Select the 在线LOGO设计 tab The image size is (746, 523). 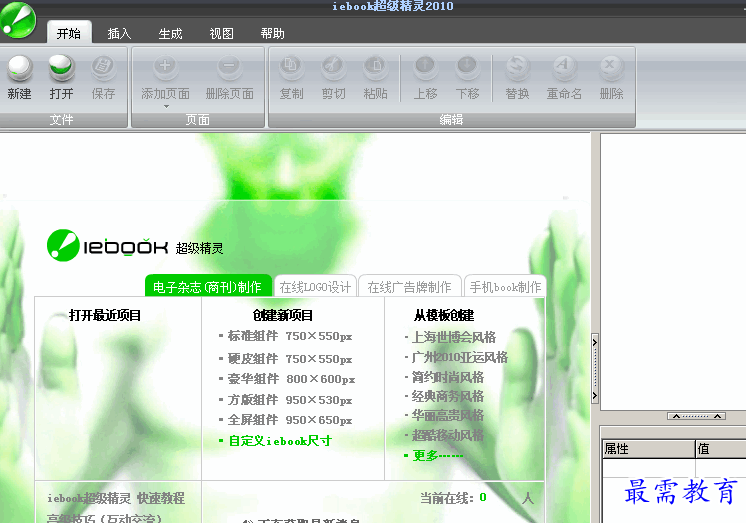(x=315, y=286)
